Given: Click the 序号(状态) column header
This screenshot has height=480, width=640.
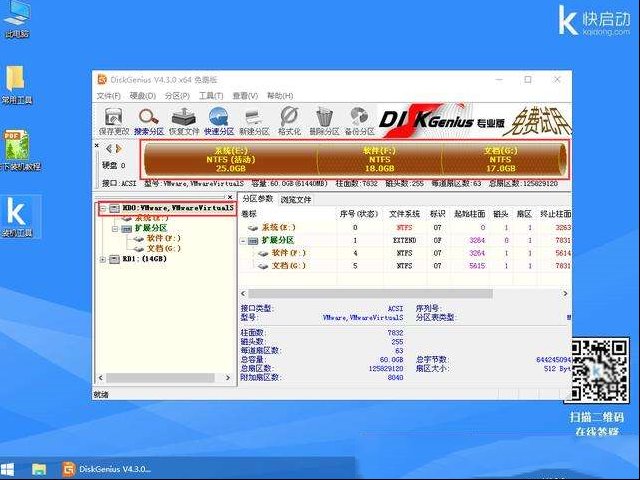Looking at the screenshot, I should (x=359, y=213).
